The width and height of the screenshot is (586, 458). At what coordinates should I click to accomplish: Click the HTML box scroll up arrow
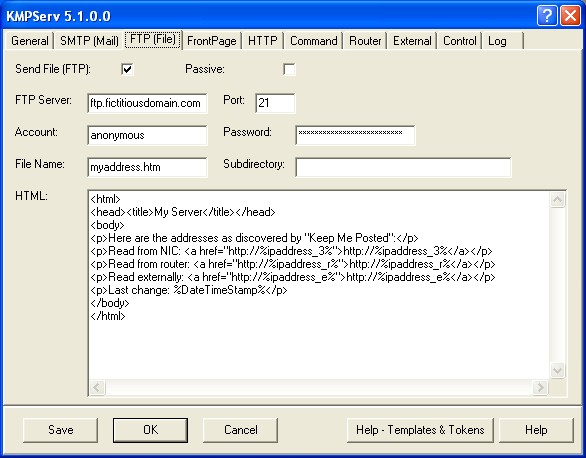pos(558,199)
